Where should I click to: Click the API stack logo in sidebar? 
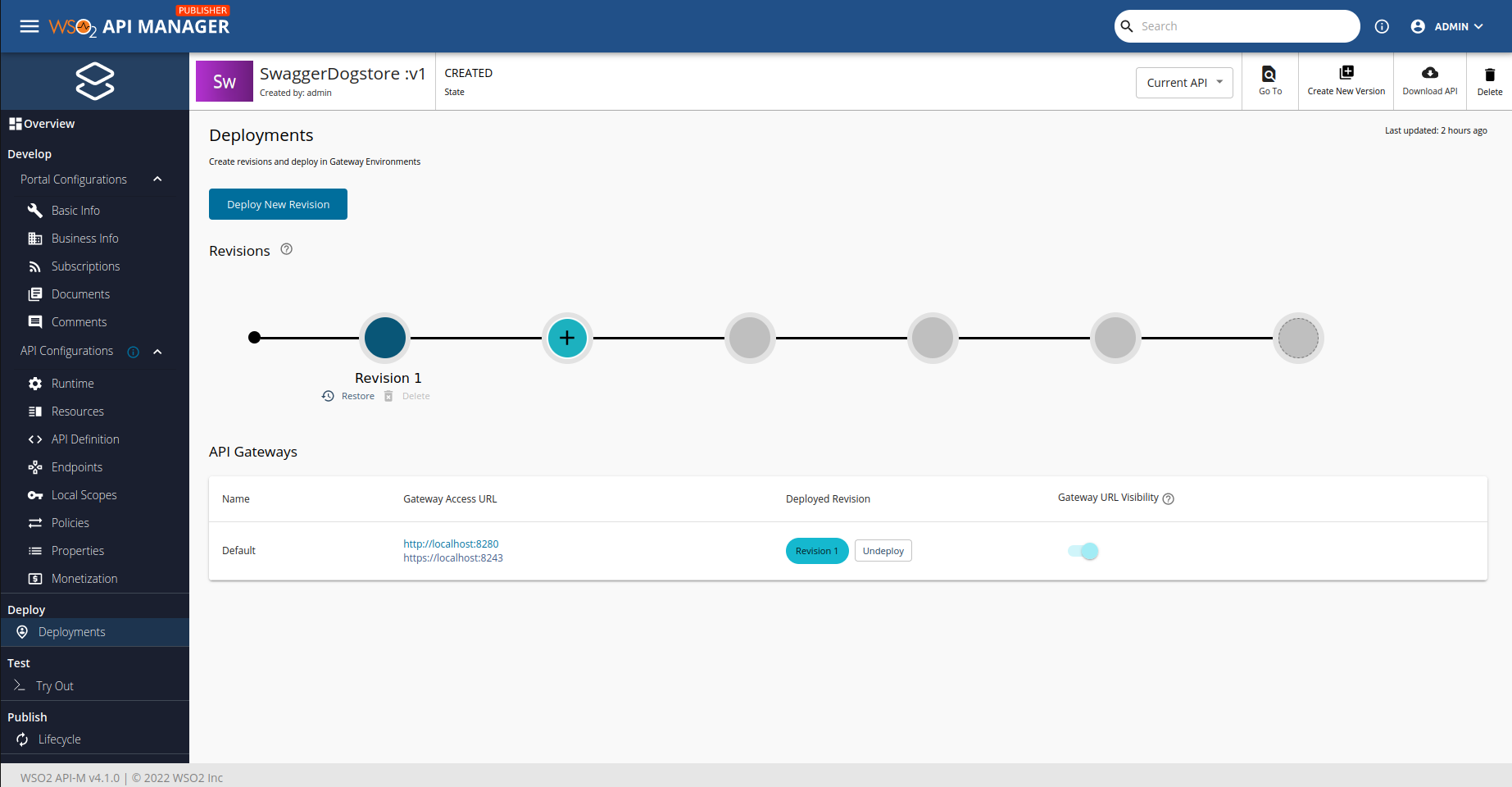click(95, 81)
